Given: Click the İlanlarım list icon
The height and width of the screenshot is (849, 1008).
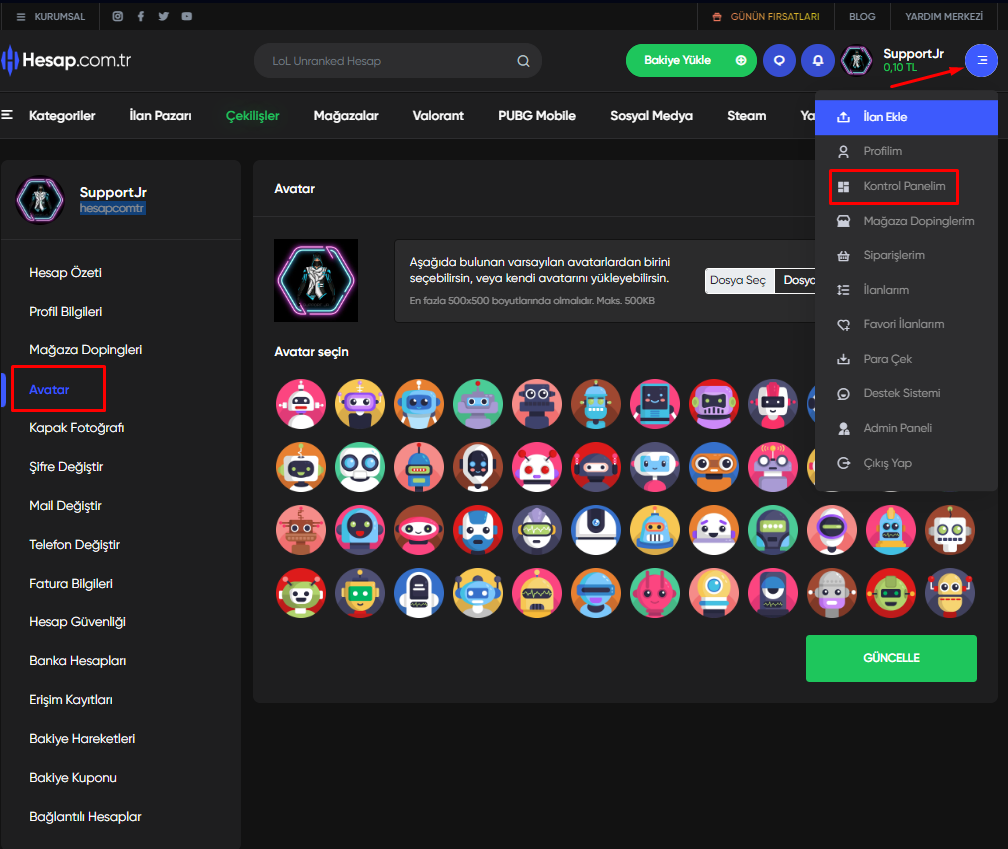Looking at the screenshot, I should tap(843, 290).
